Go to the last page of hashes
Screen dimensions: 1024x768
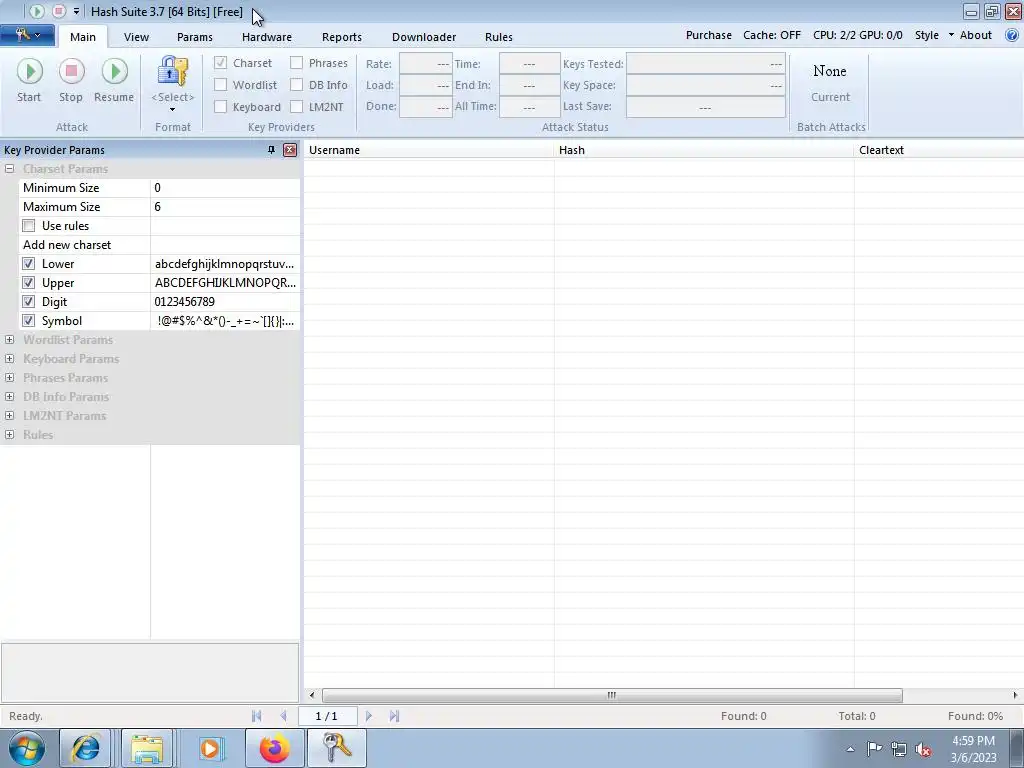[x=394, y=716]
